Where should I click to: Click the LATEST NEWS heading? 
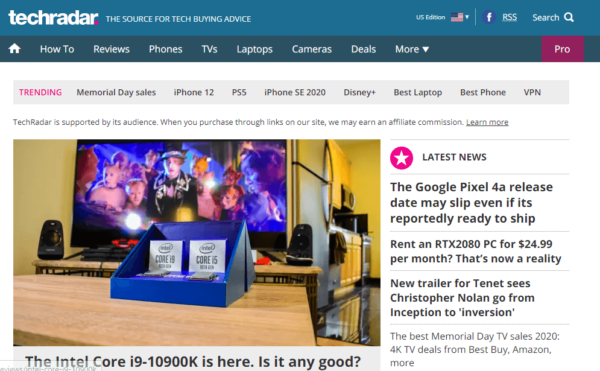click(454, 157)
